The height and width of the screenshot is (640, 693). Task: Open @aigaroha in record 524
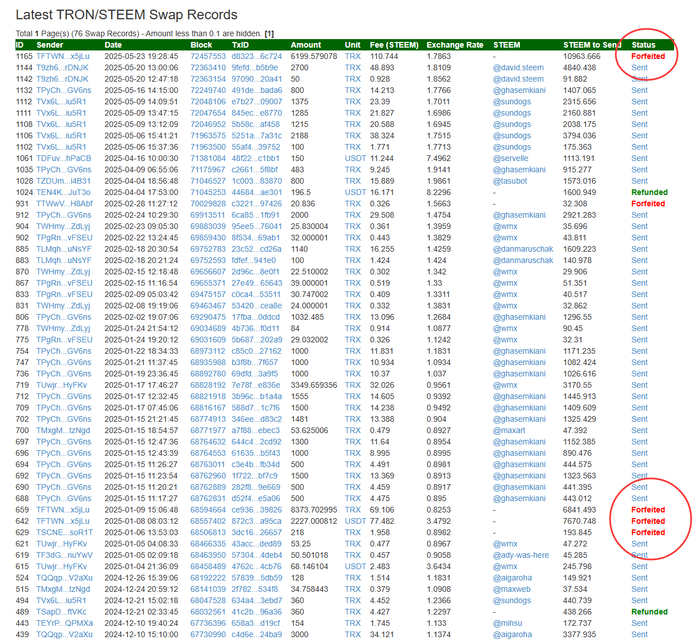512,578
